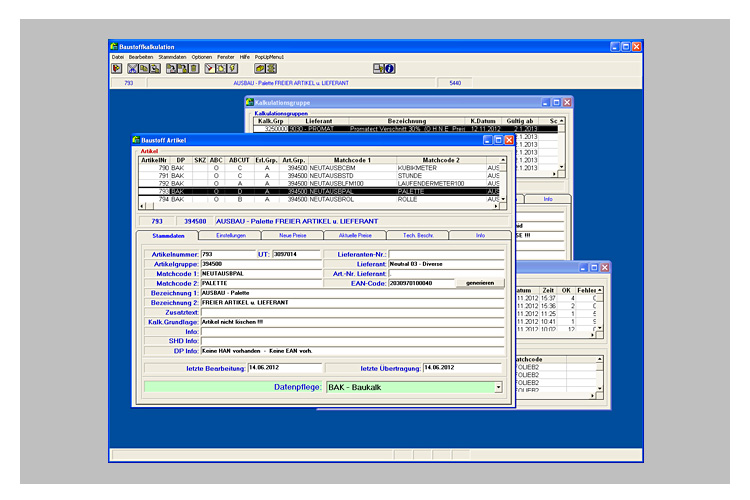Click article table scroll-up arrow

click(x=503, y=160)
